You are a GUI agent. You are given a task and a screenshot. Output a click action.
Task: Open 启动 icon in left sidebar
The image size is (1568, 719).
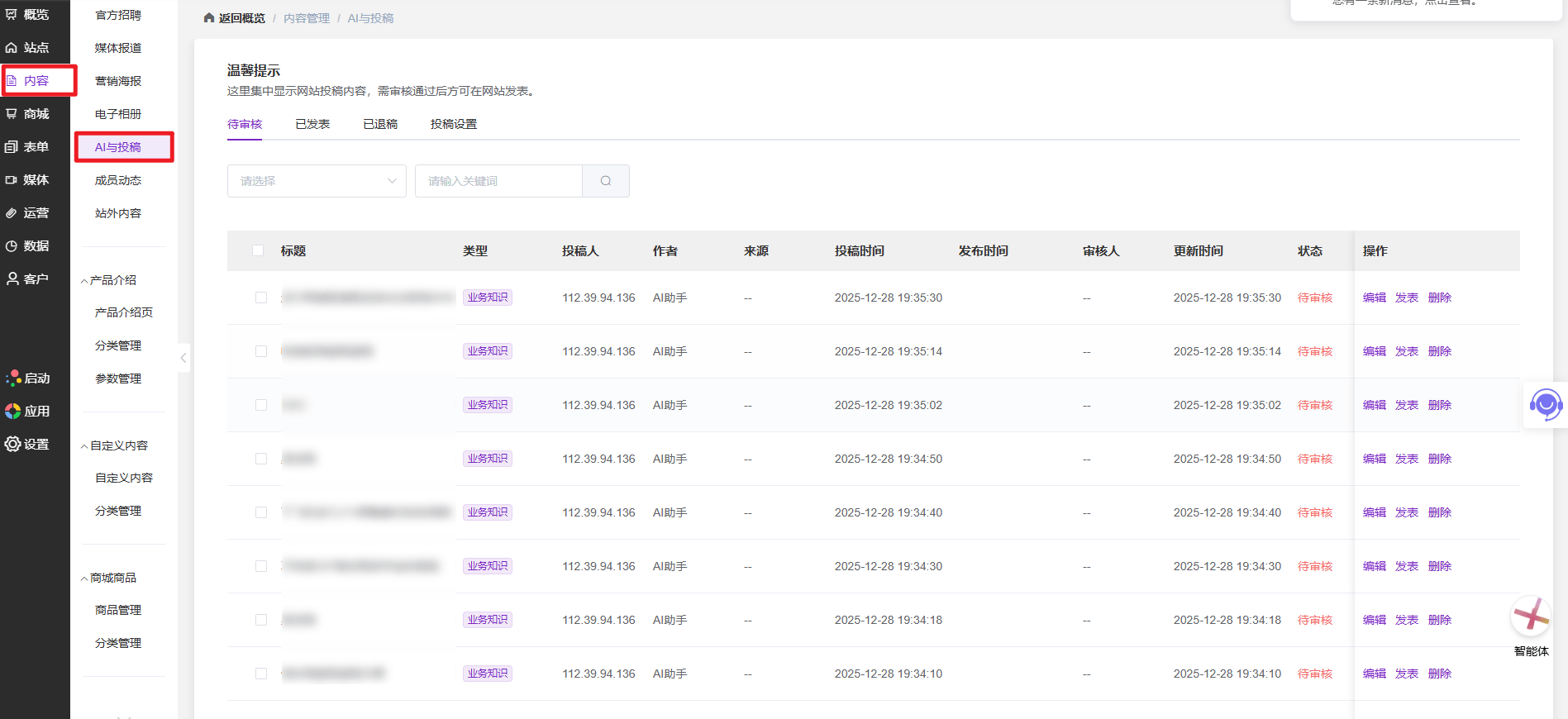click(13, 379)
